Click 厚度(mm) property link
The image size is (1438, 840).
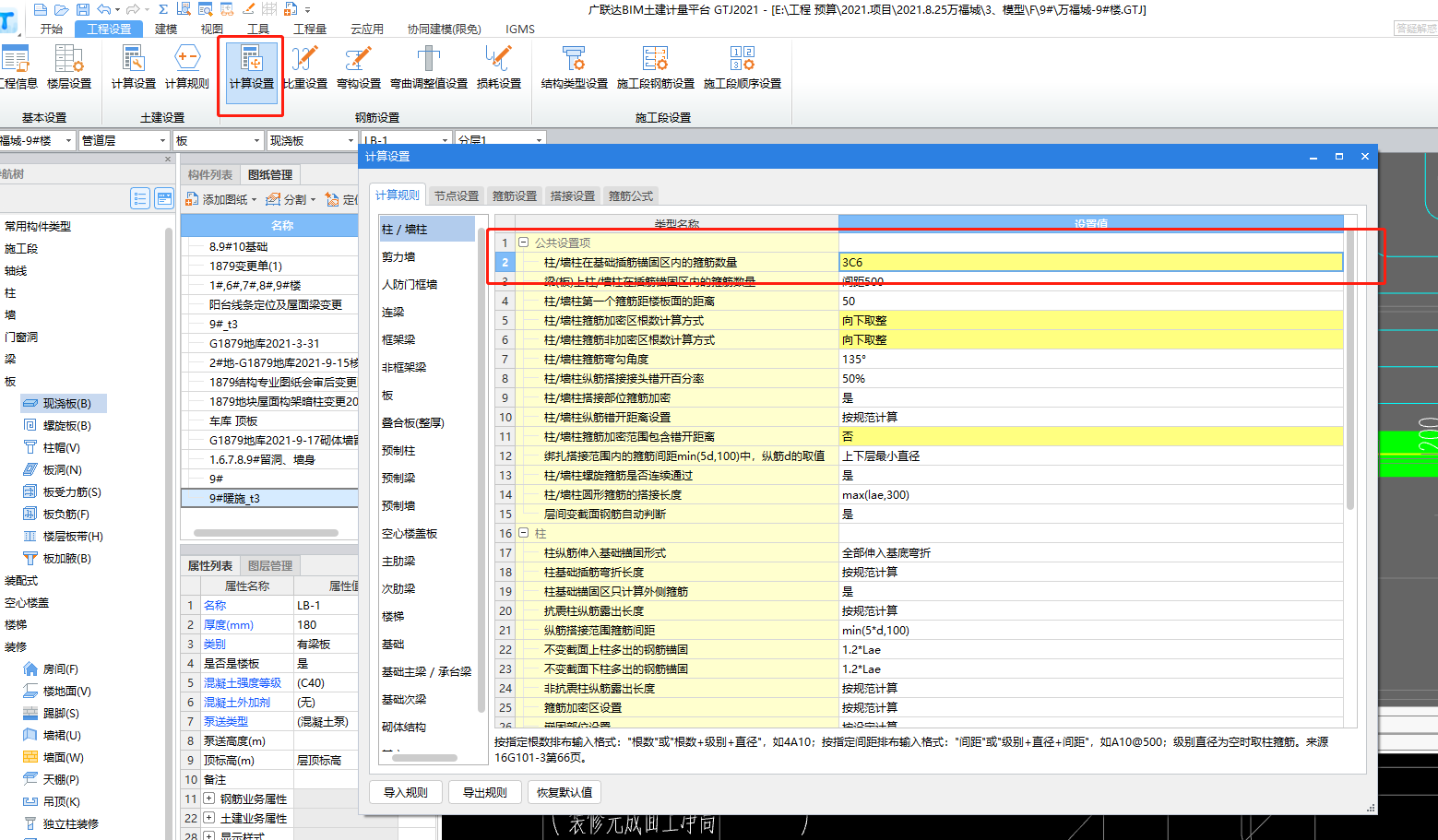(229, 624)
